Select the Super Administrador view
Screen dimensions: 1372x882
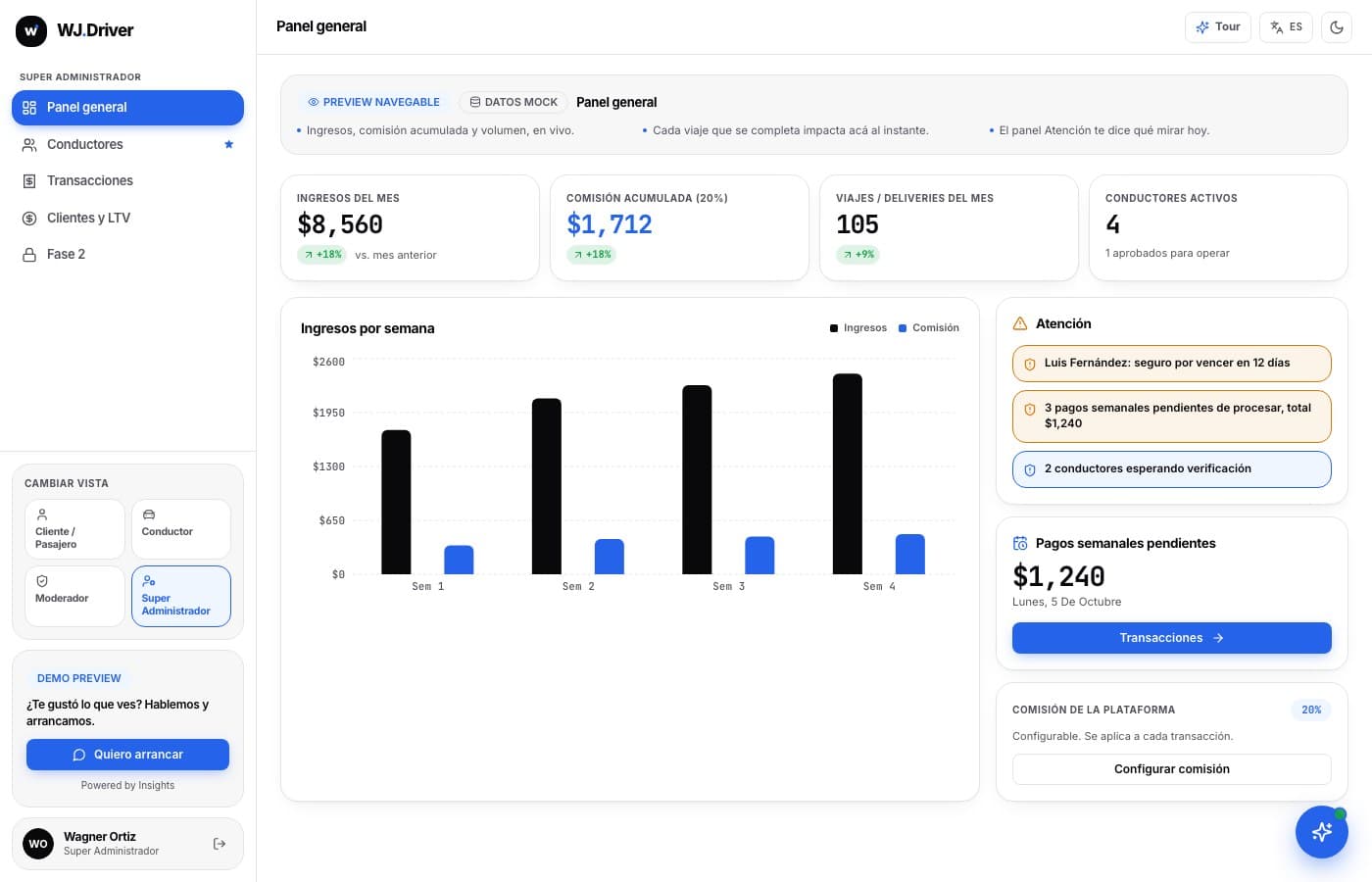181,596
